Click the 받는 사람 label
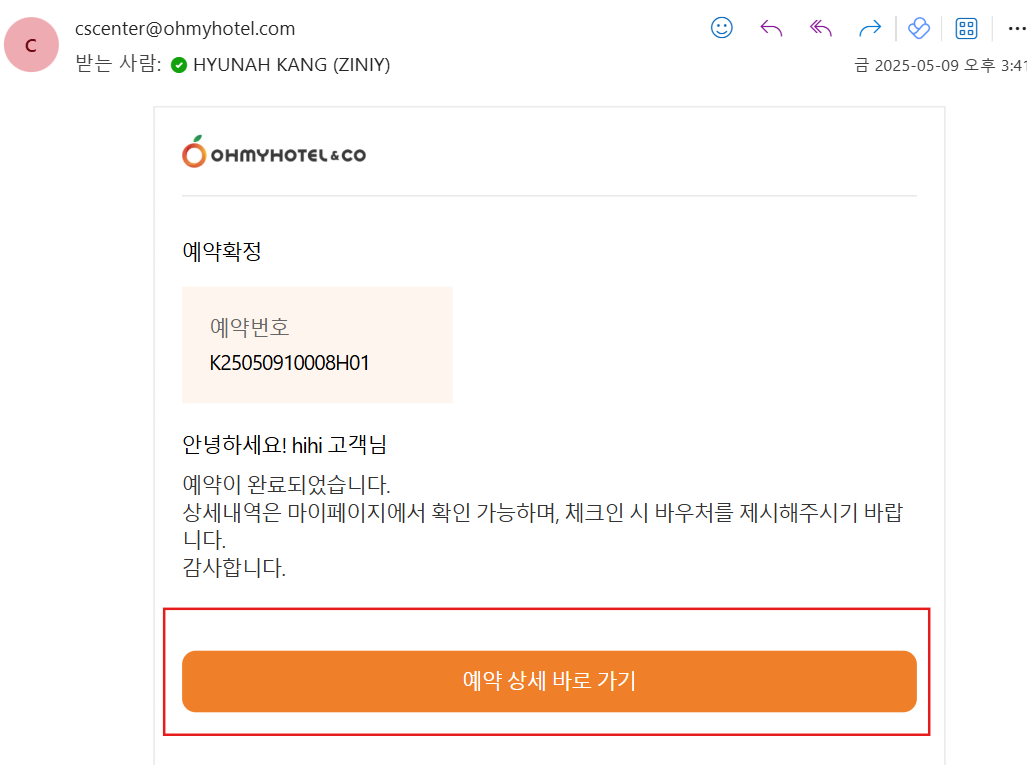Image resolution: width=1027 pixels, height=765 pixels. (x=117, y=65)
